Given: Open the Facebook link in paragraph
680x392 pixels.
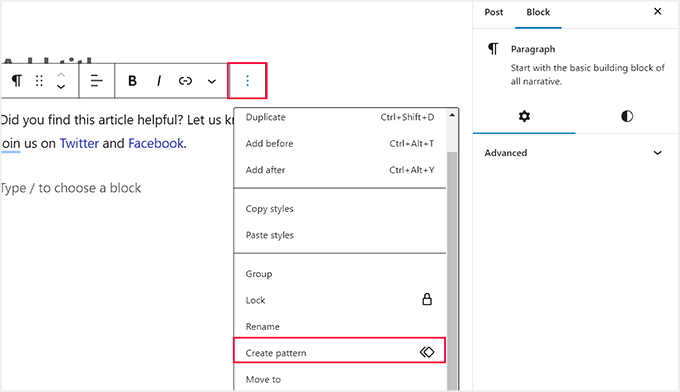Looking at the screenshot, I should (156, 143).
